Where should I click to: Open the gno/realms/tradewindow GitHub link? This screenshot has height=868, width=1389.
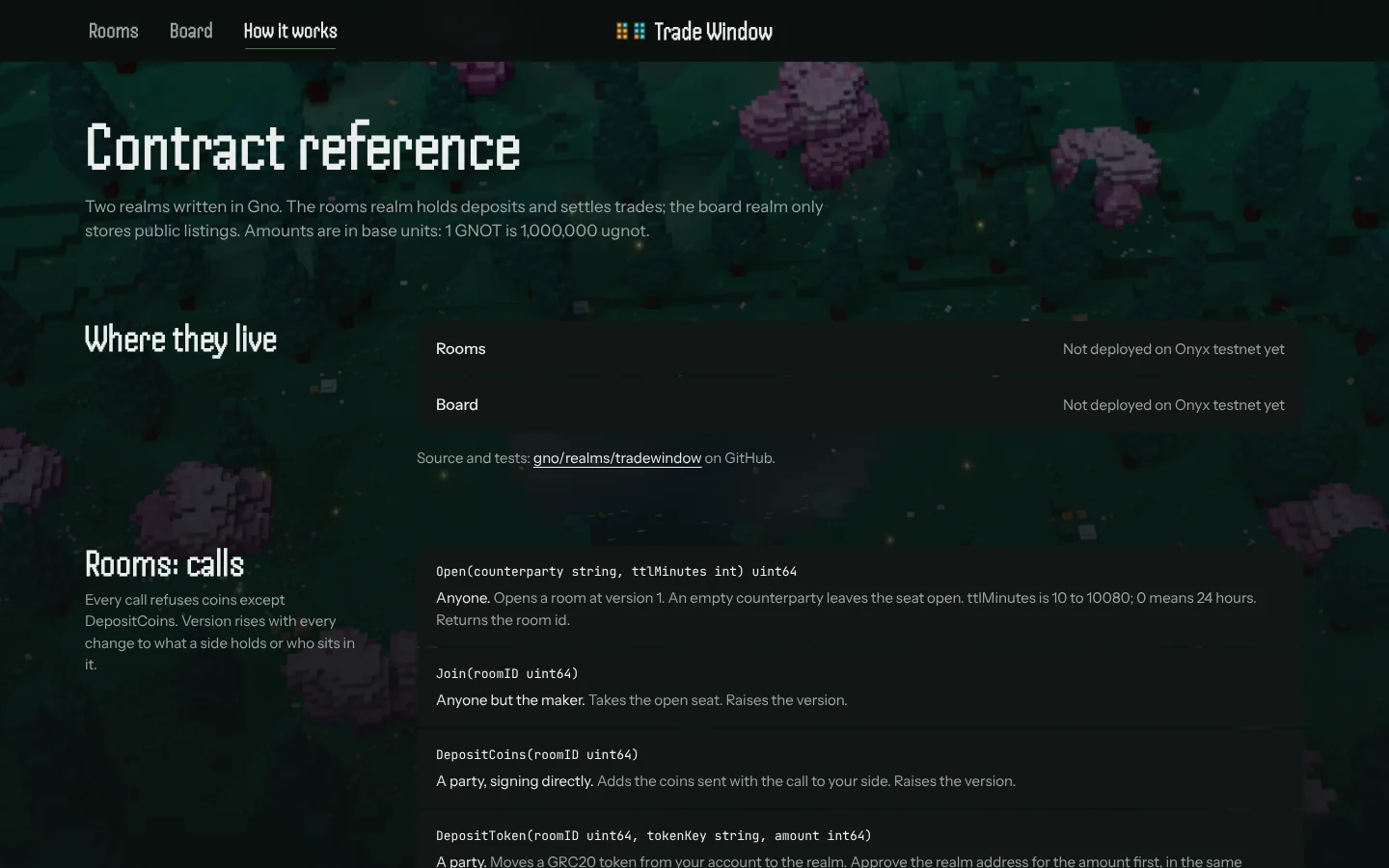tap(617, 458)
